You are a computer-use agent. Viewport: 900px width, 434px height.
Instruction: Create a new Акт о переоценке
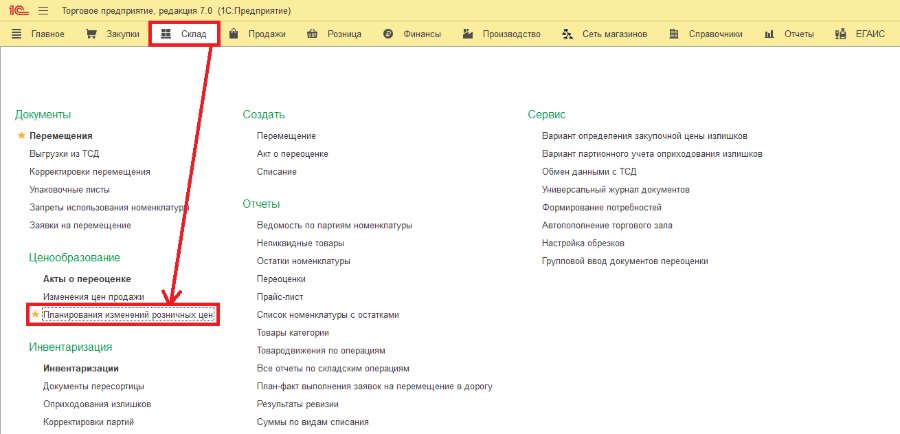(x=293, y=154)
